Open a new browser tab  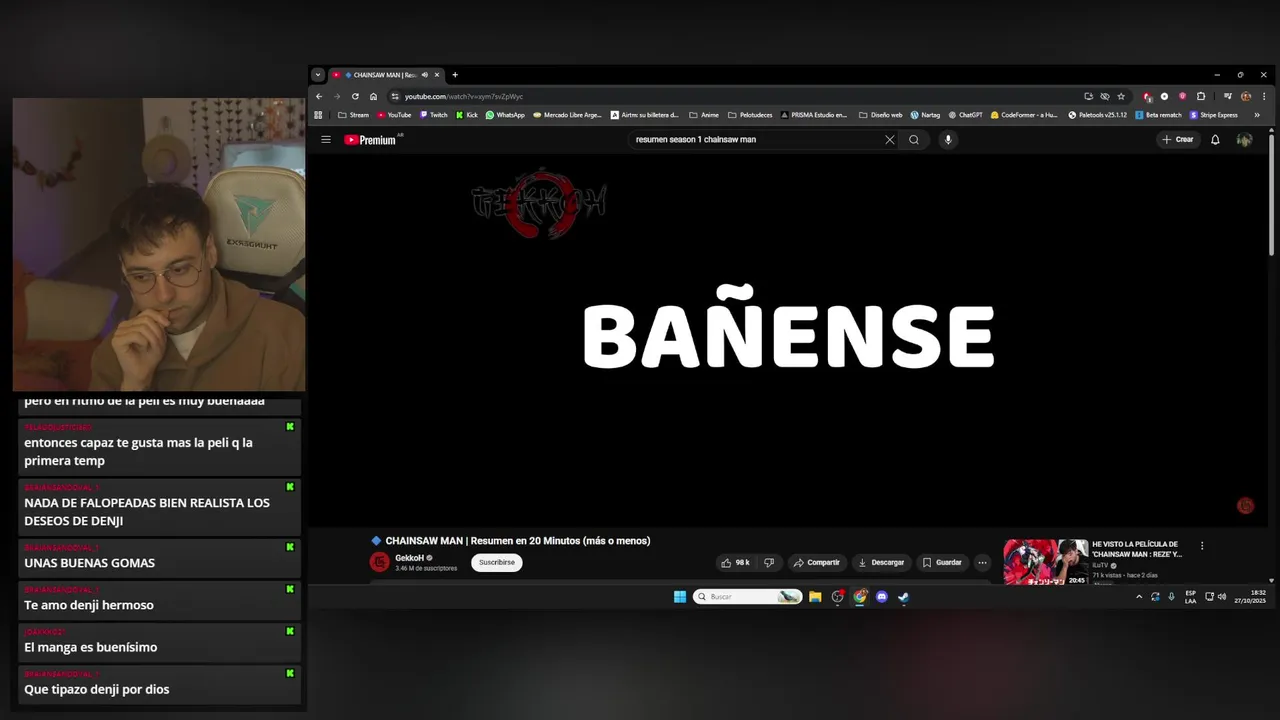(455, 75)
